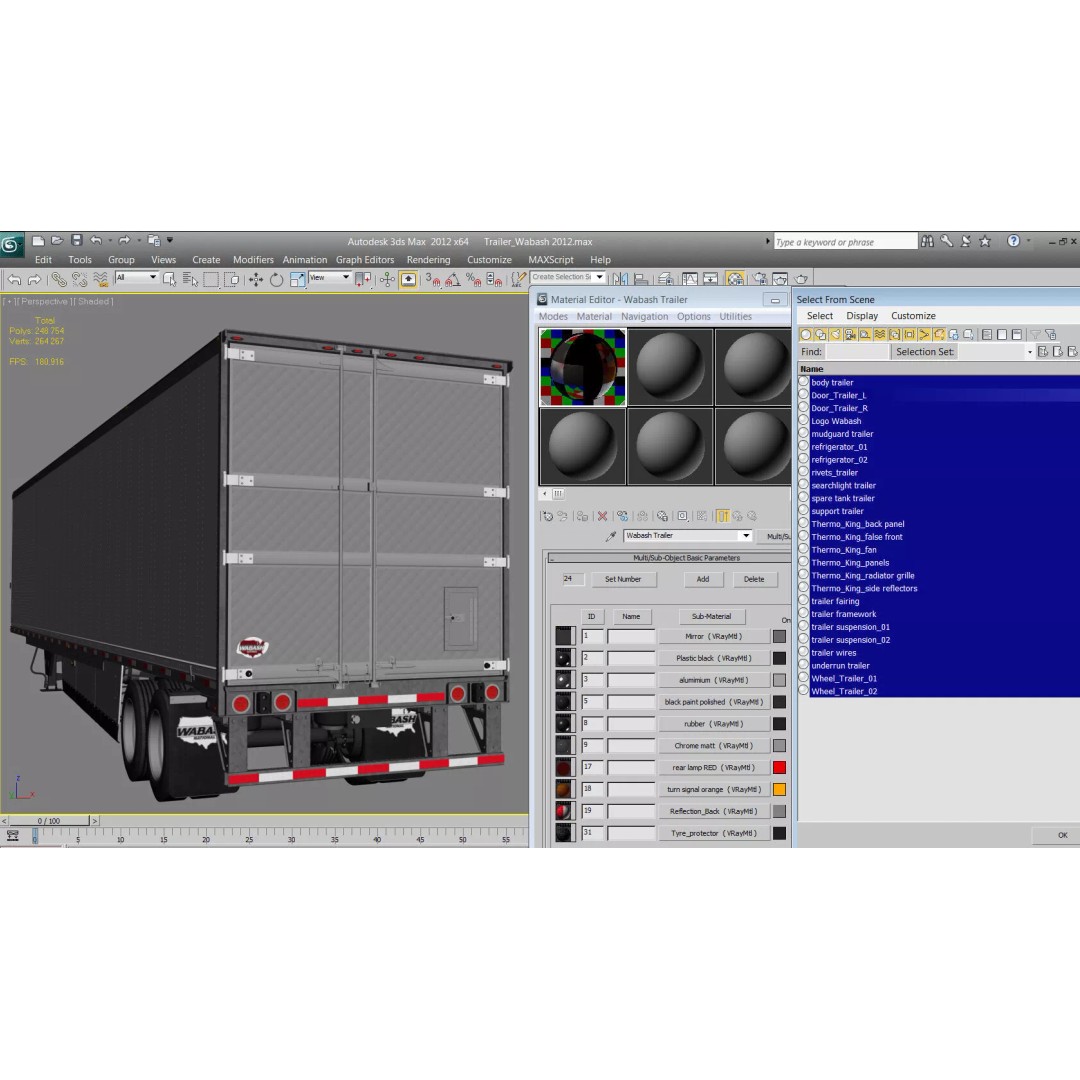Click the Set Number button

tap(623, 579)
